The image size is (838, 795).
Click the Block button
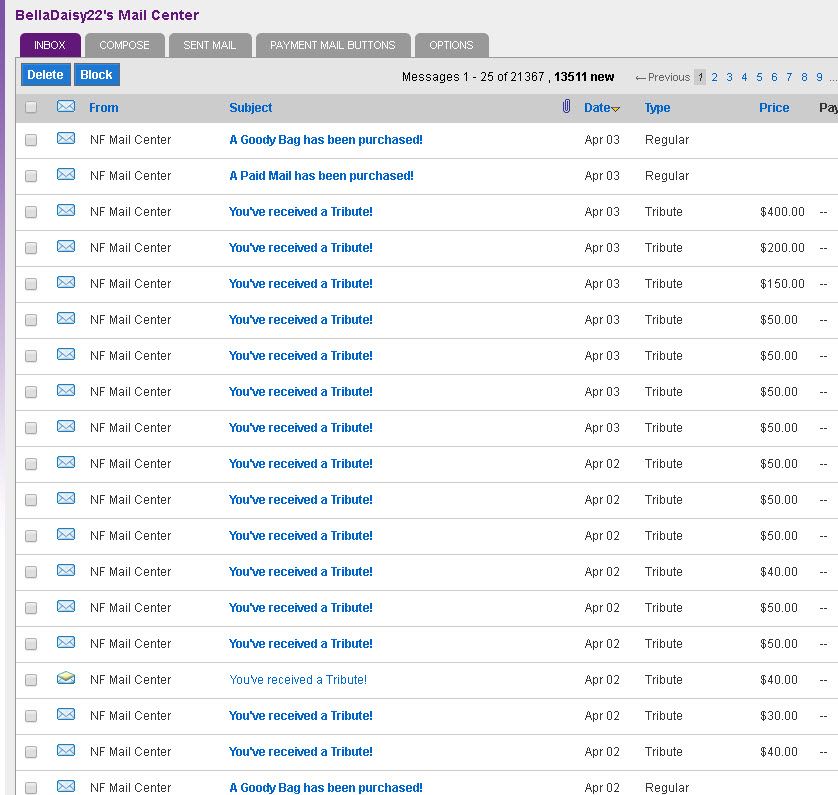tap(97, 75)
